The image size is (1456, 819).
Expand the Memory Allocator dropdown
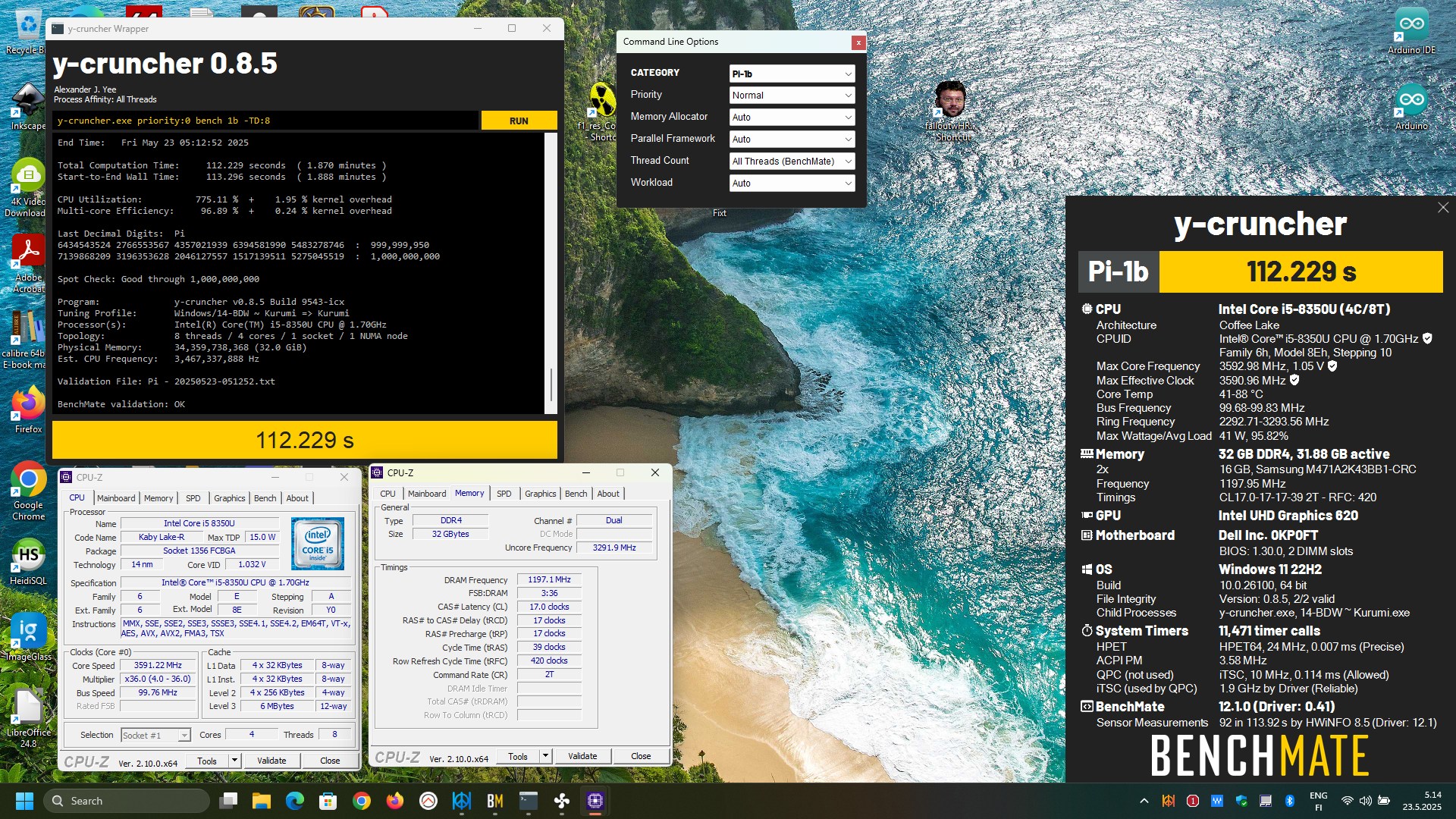click(792, 118)
